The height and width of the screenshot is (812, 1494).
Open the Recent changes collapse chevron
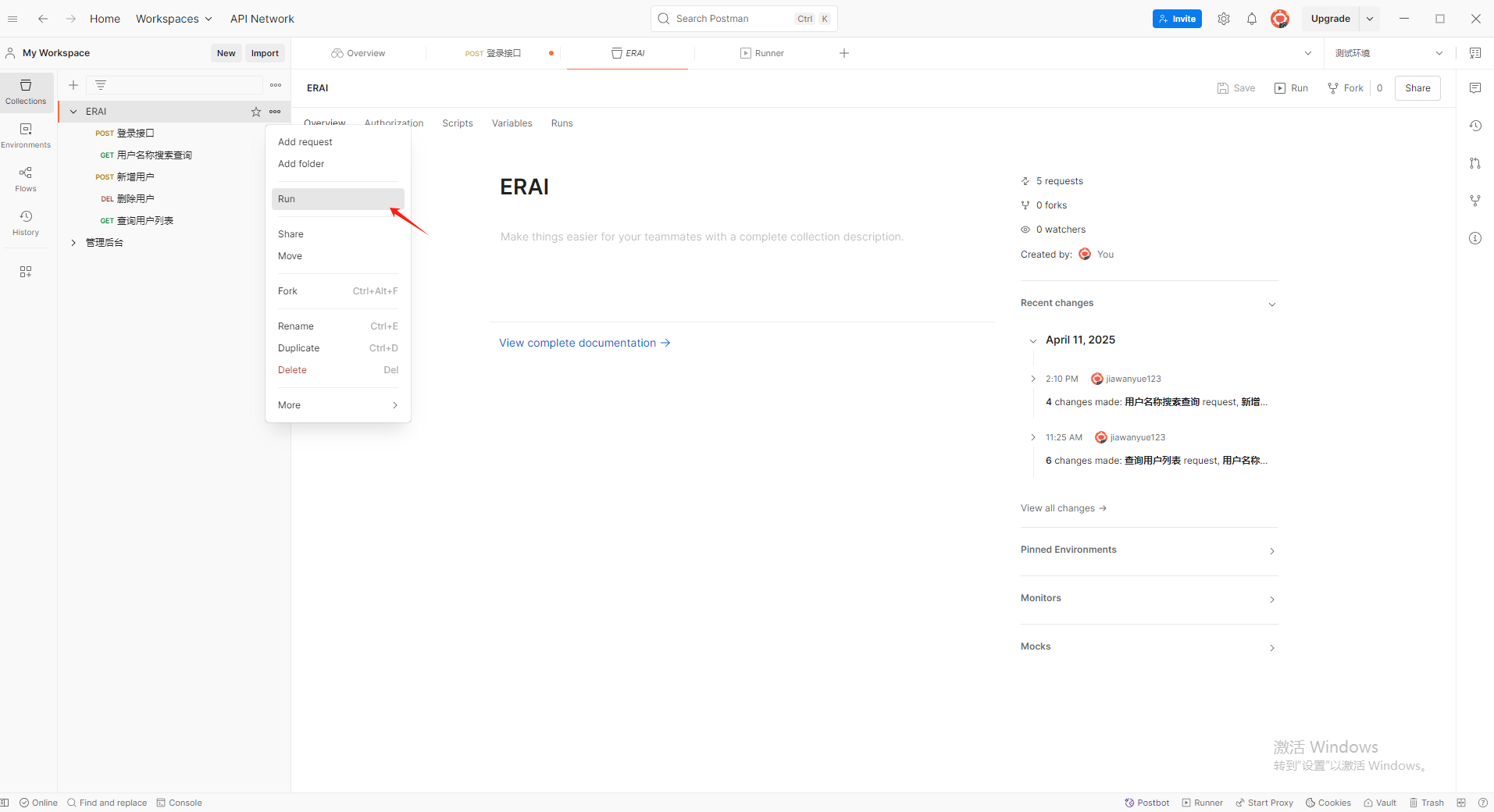[1271, 304]
